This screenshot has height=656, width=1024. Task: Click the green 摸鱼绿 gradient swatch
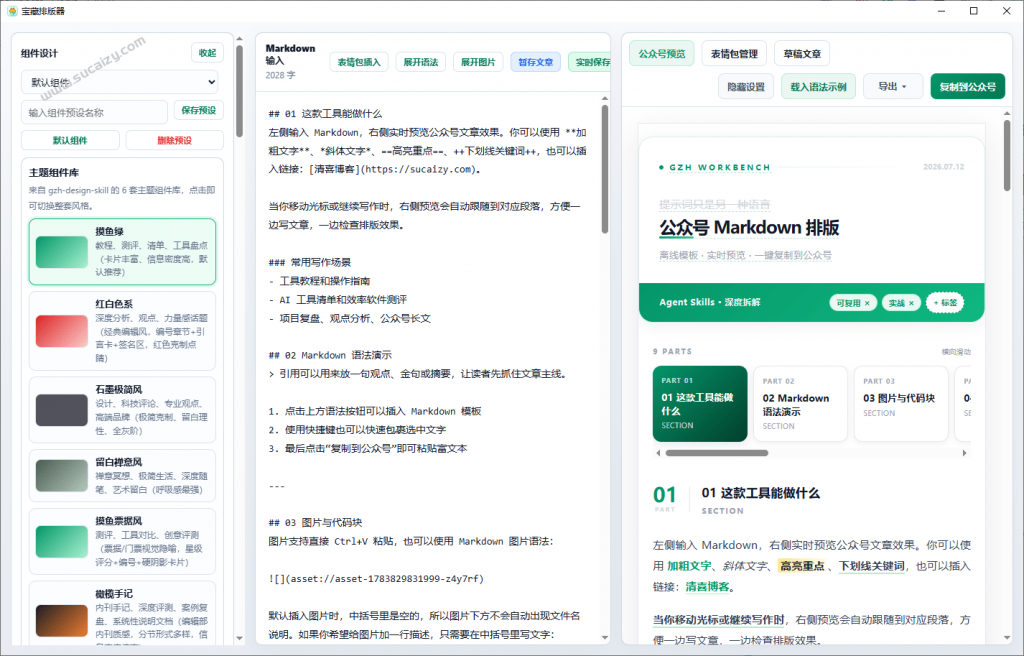(61, 252)
